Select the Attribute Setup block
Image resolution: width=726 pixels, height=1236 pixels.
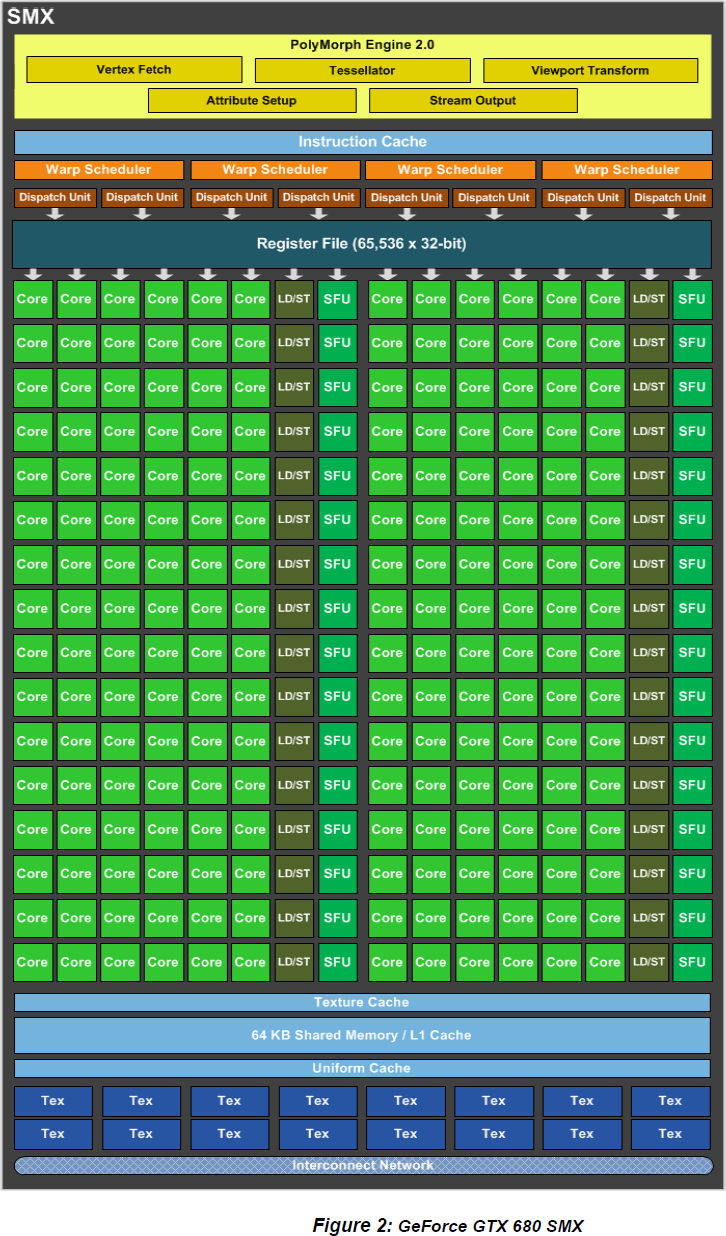pos(252,101)
